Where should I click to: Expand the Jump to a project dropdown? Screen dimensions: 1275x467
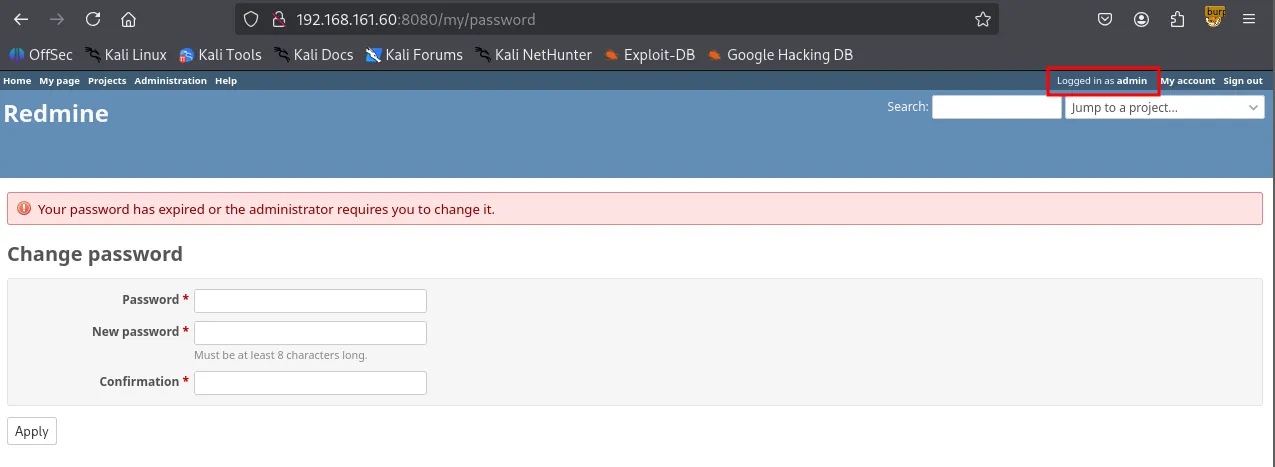coord(1164,107)
